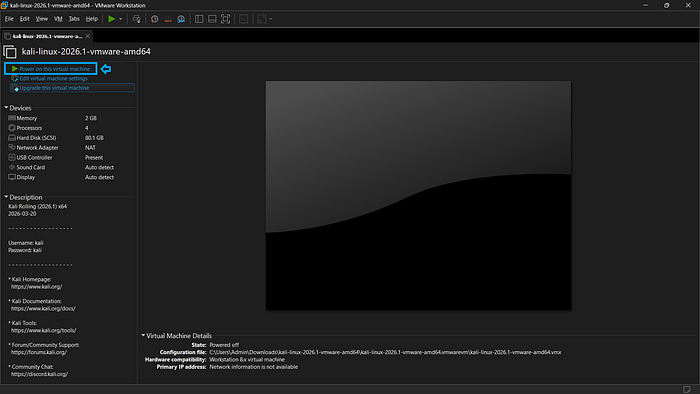Click the green Power On toolbar button

tap(112, 19)
